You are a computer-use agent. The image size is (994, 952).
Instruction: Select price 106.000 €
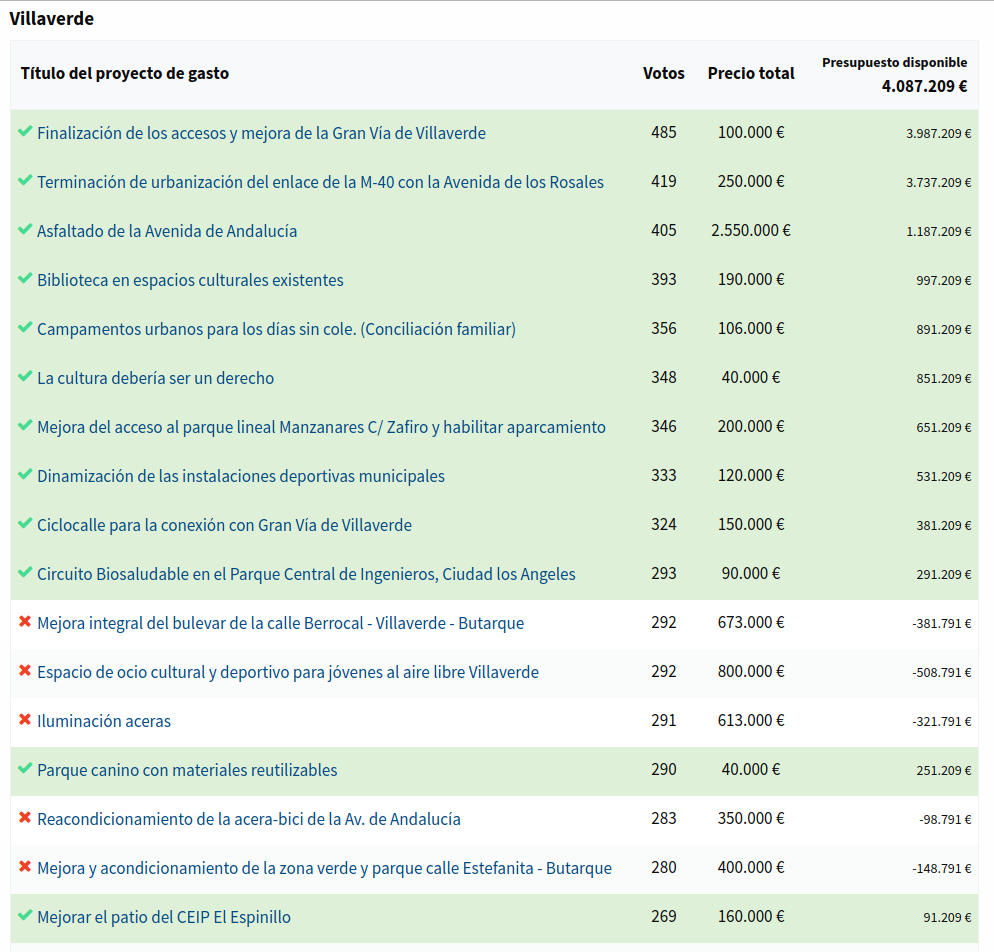[x=751, y=328]
